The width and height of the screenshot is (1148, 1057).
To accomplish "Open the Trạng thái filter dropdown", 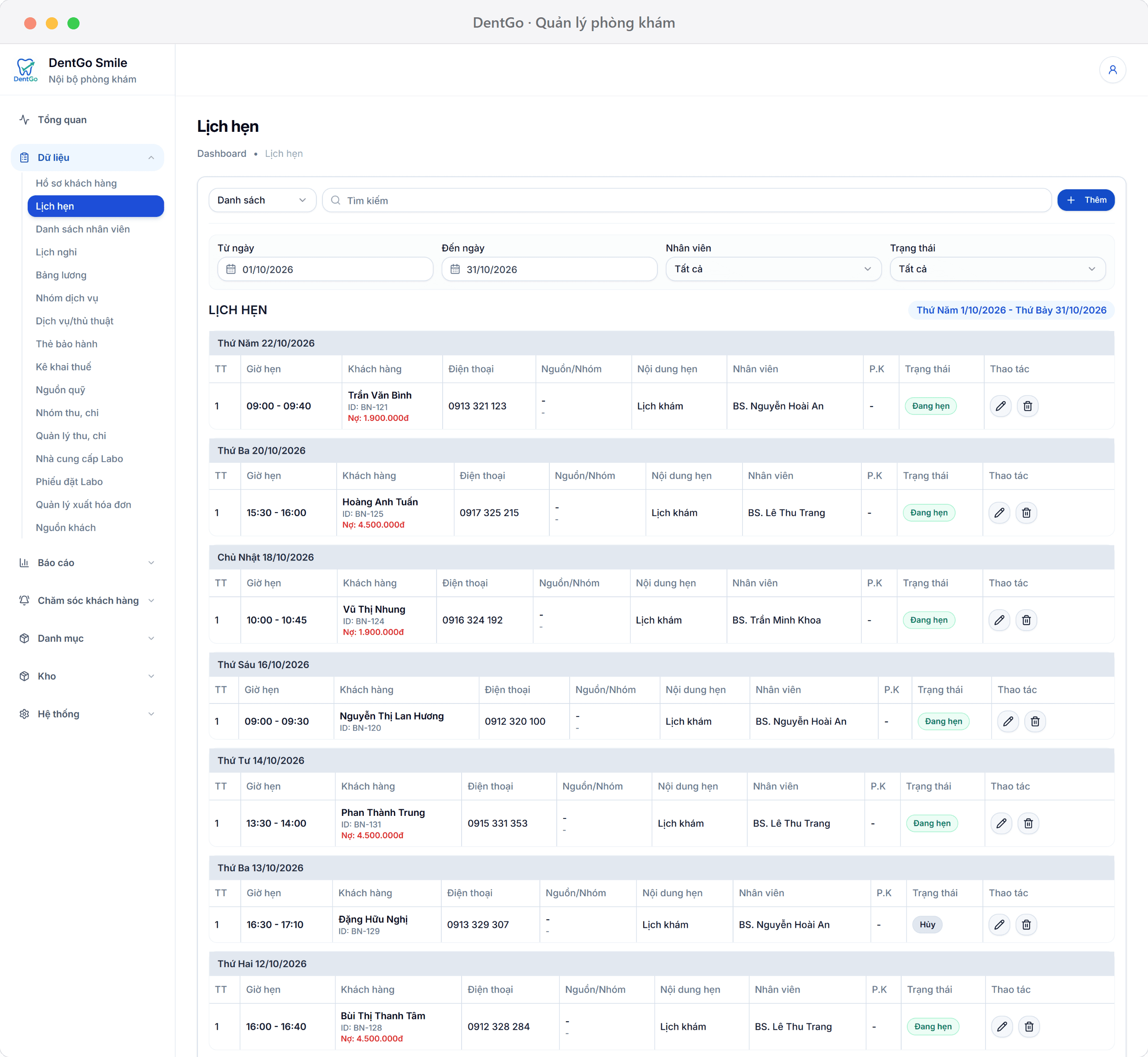I will pos(997,269).
